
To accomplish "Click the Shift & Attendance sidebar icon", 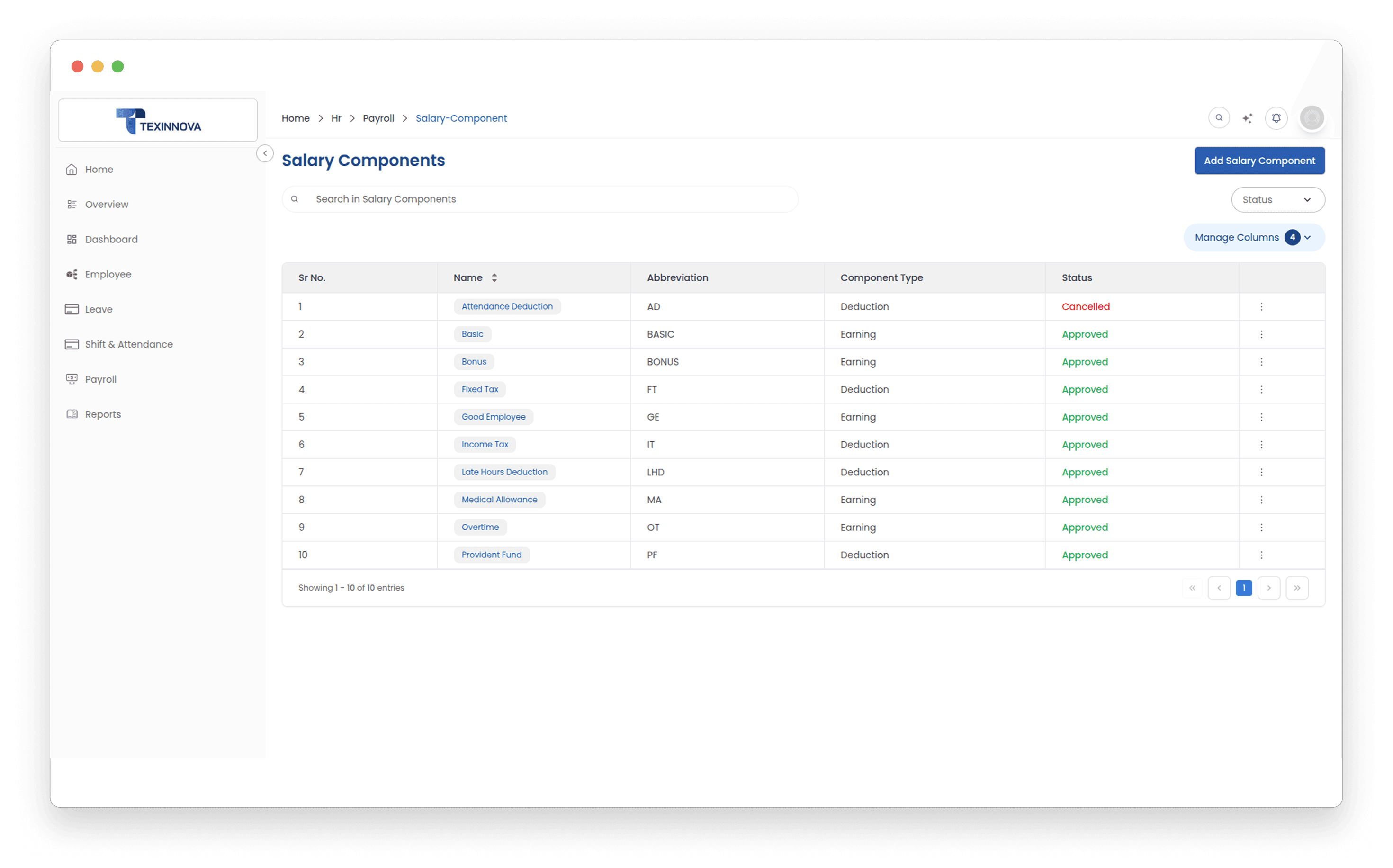I will [x=72, y=344].
